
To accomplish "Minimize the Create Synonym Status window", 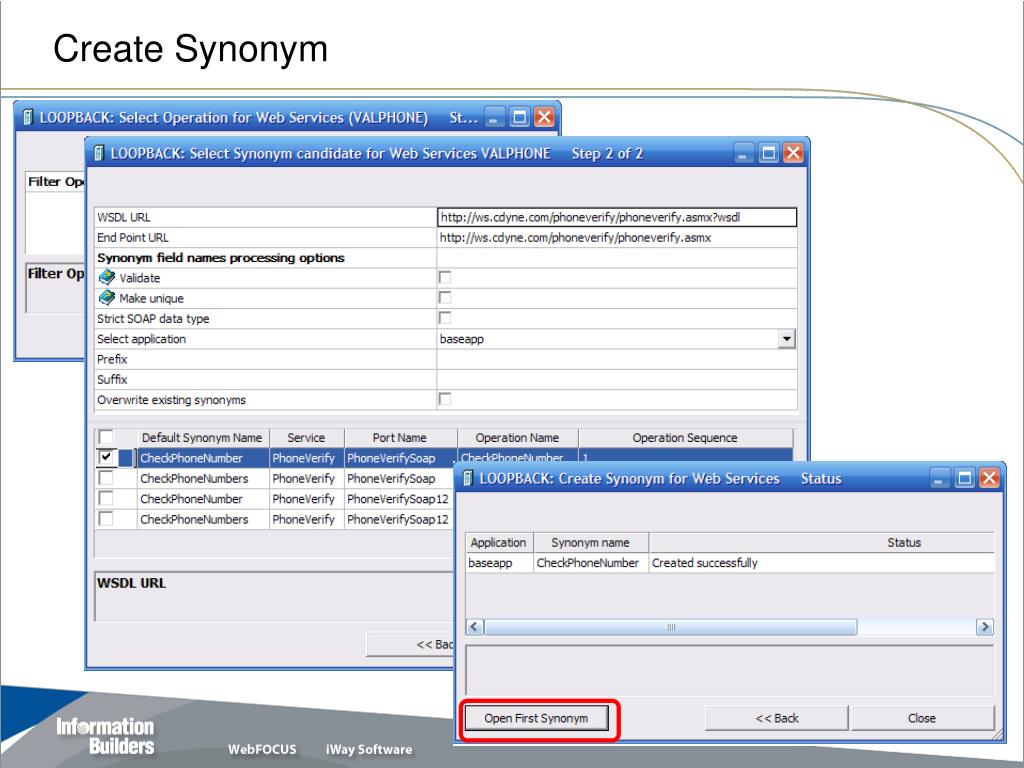I will click(x=939, y=478).
